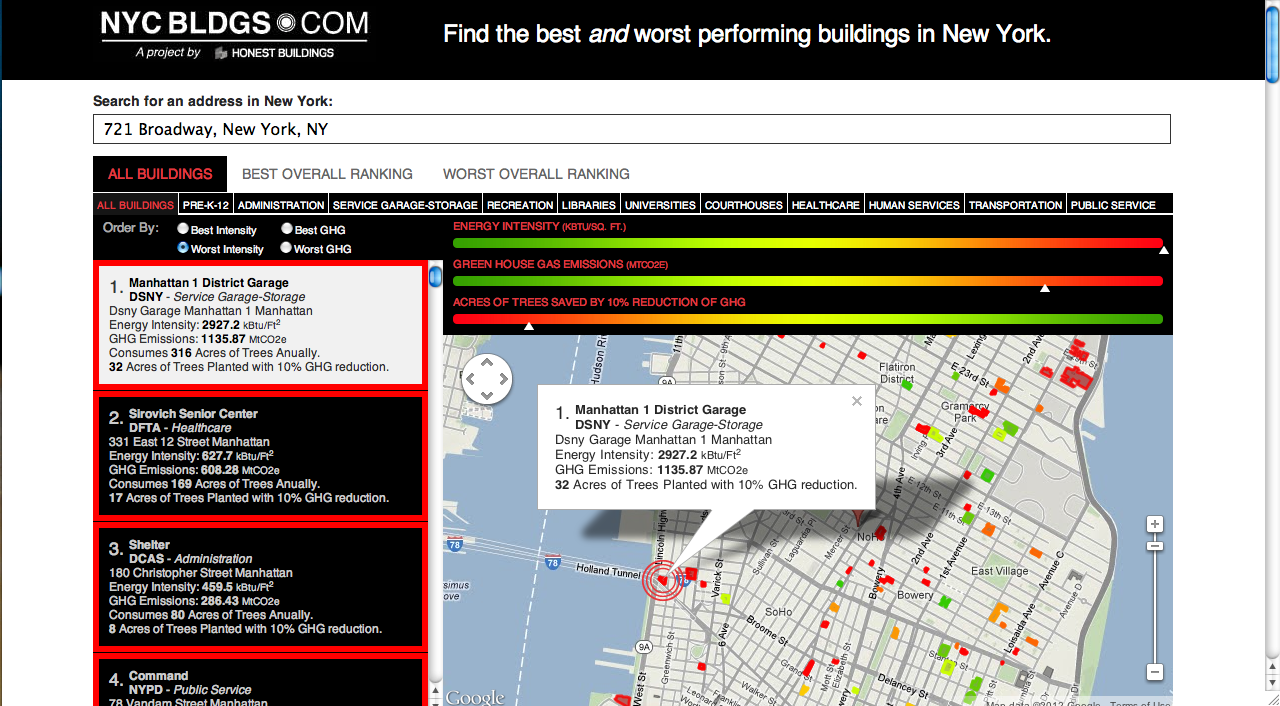Click the building list scrollbar thumb
Viewport: 1280px width, 706px height.
coord(435,277)
